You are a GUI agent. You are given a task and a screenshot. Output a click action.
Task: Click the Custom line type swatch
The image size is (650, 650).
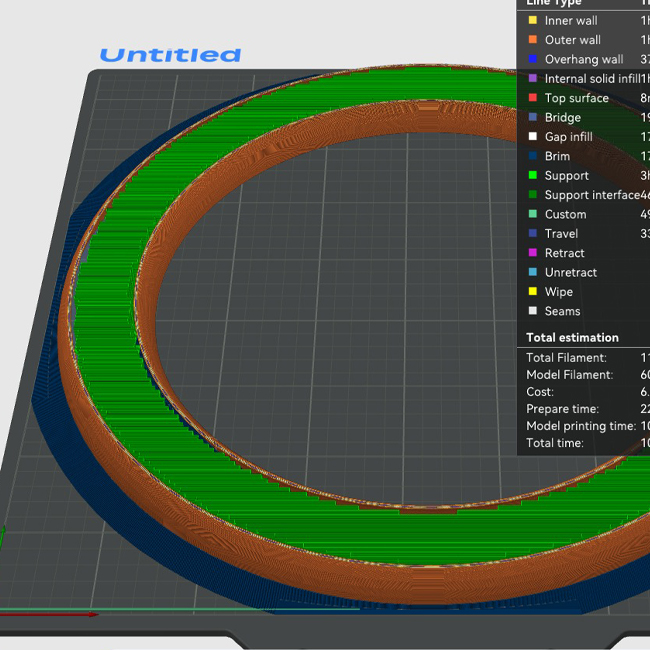pyautogui.click(x=532, y=214)
